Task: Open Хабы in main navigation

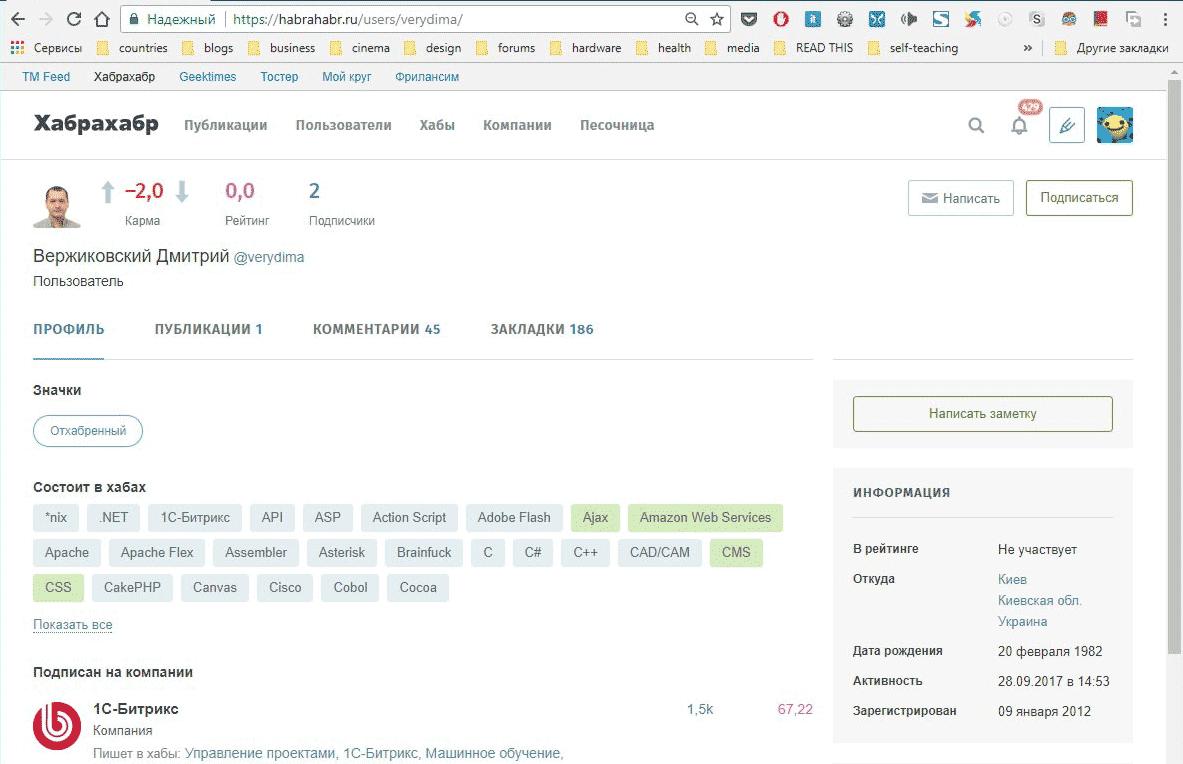Action: pos(437,125)
